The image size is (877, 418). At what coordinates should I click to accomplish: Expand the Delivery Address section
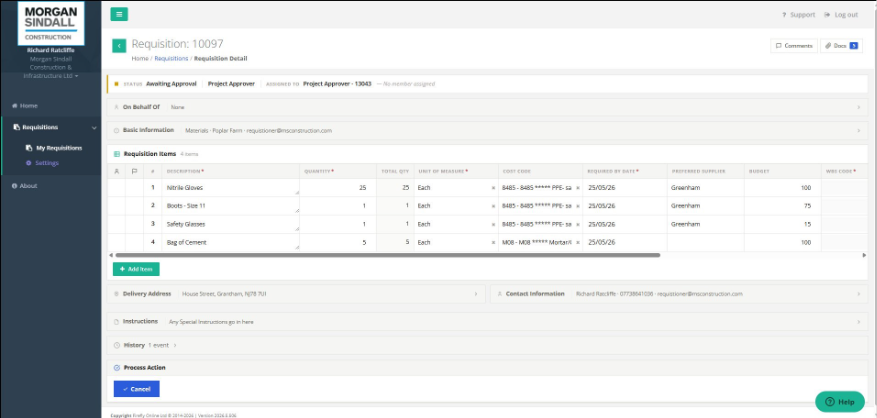(x=296, y=294)
